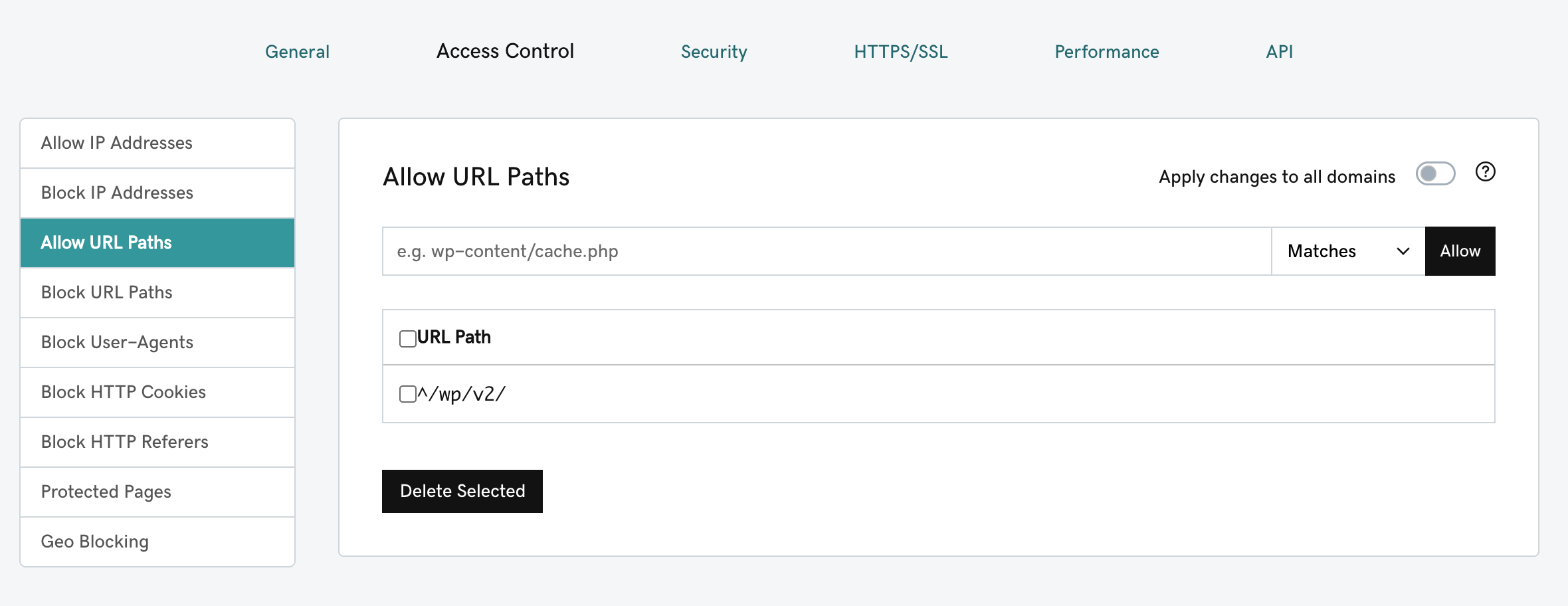Open Protected Pages section
Image resolution: width=1568 pixels, height=606 pixels.
pos(157,492)
